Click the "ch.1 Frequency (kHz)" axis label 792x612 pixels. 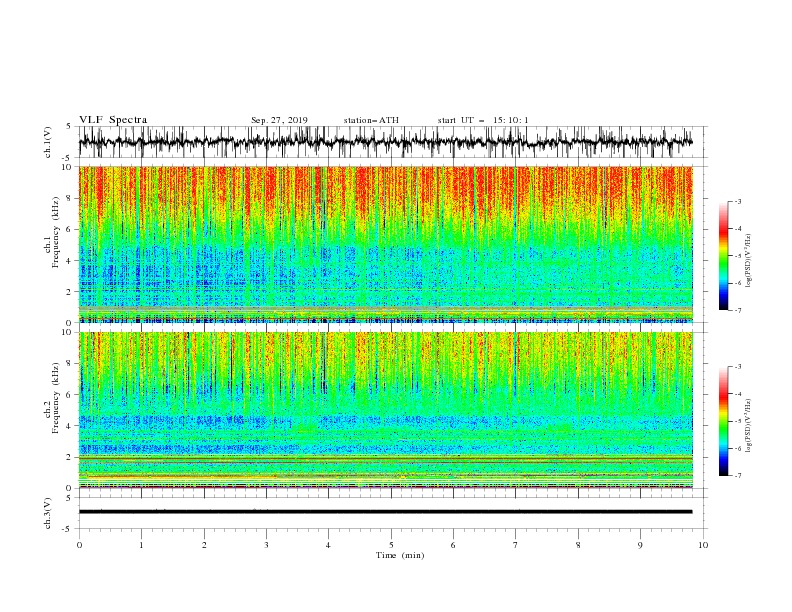click(51, 233)
